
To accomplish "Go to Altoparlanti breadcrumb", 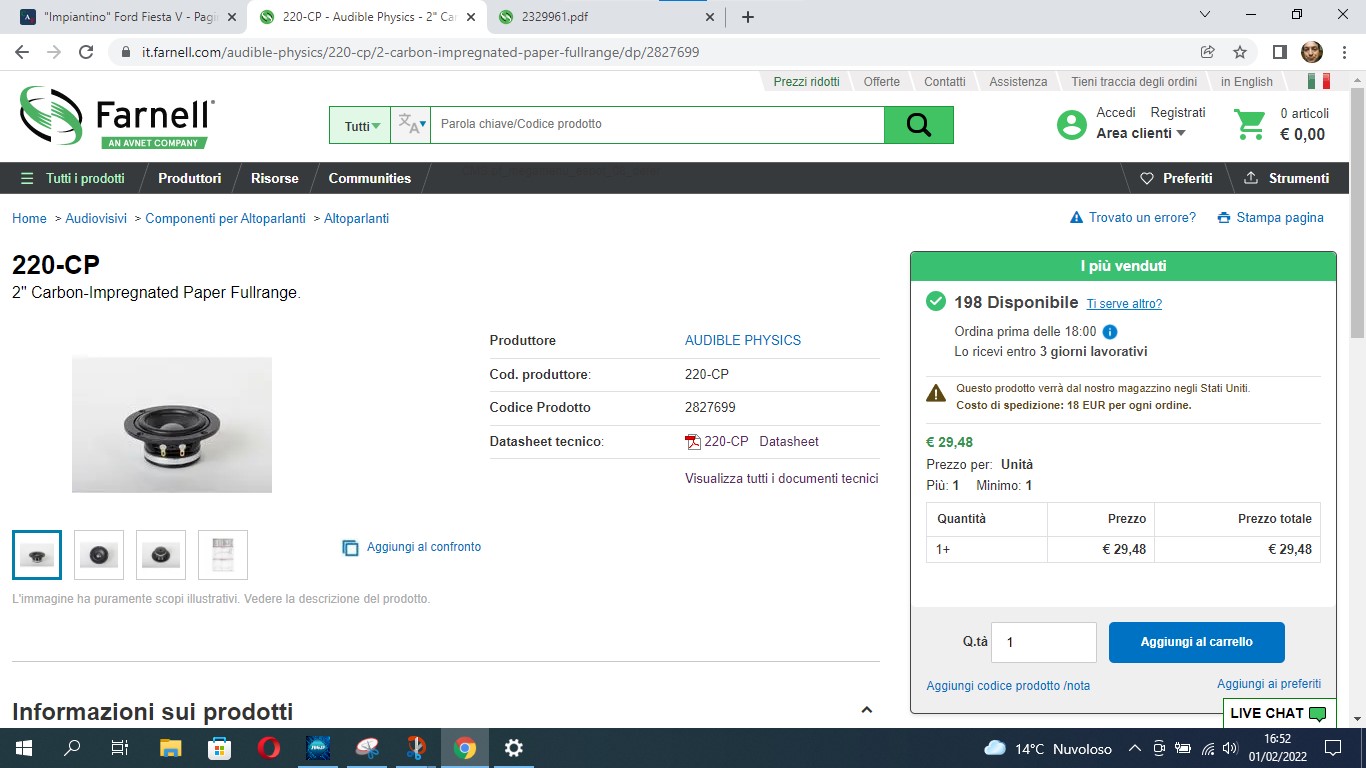I will (356, 218).
